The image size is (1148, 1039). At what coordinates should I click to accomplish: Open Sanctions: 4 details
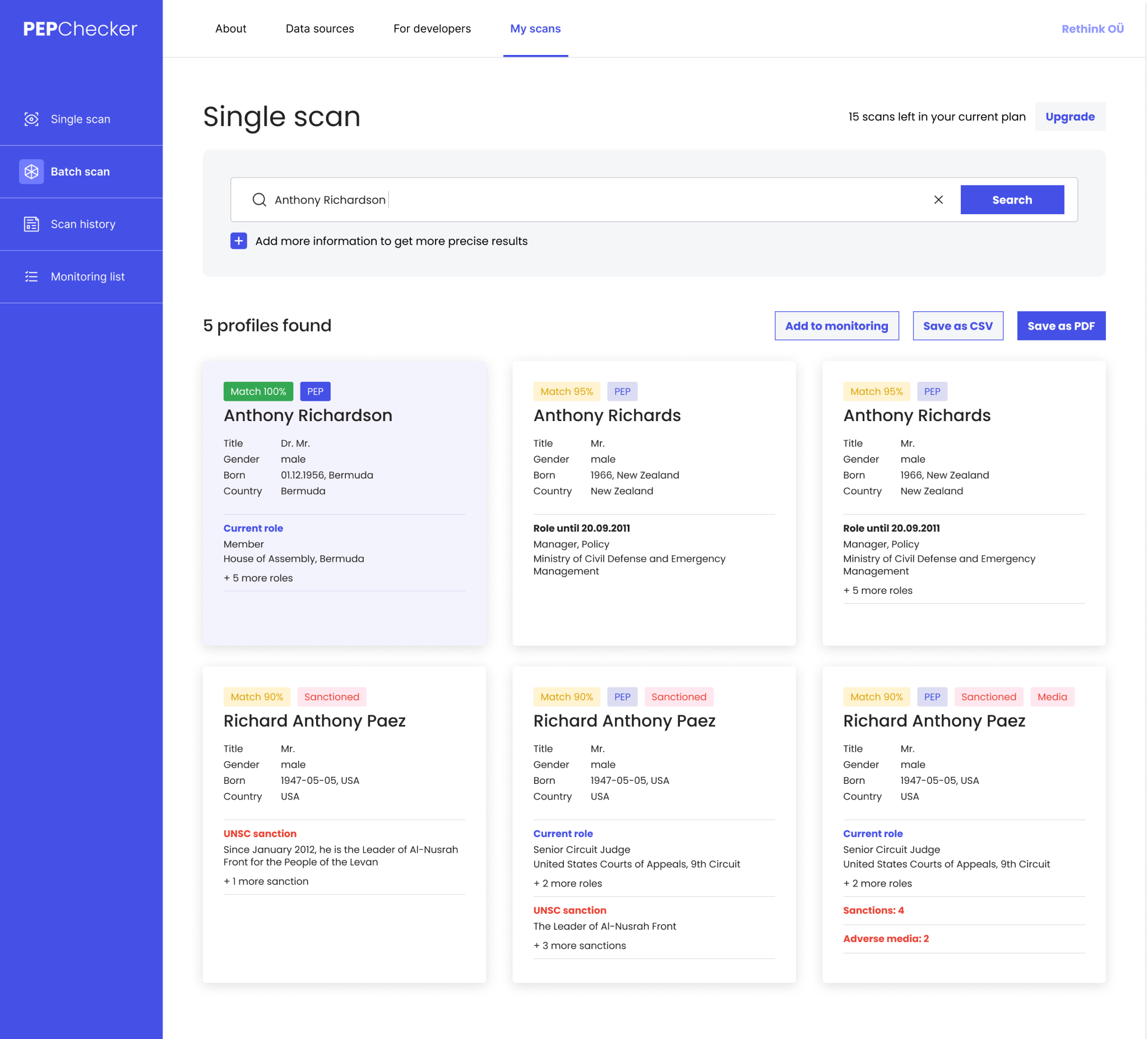[x=873, y=910]
